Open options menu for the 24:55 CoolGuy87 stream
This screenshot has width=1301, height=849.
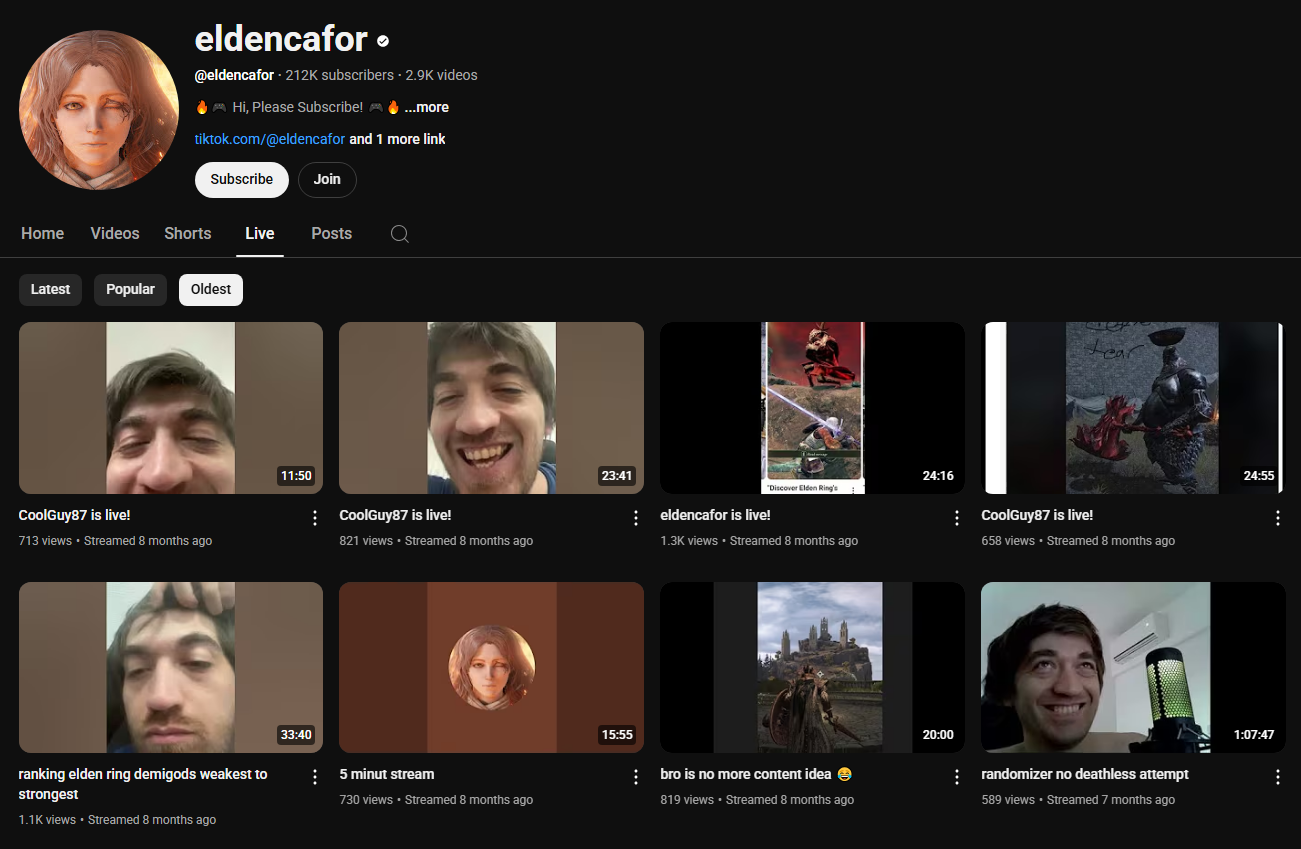click(1278, 518)
